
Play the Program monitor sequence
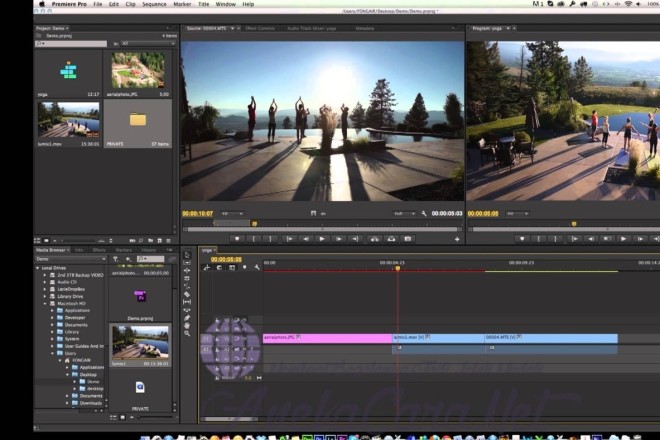623,239
